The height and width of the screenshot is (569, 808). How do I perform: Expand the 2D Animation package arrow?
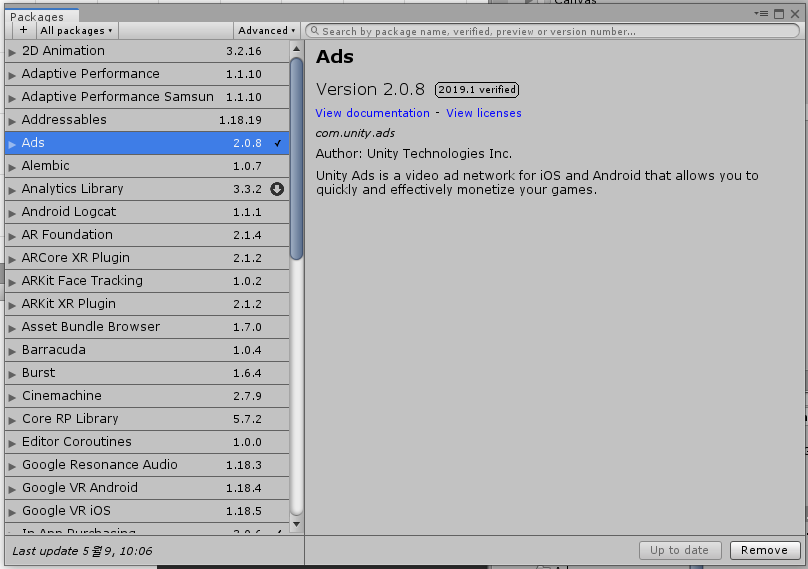coord(12,52)
